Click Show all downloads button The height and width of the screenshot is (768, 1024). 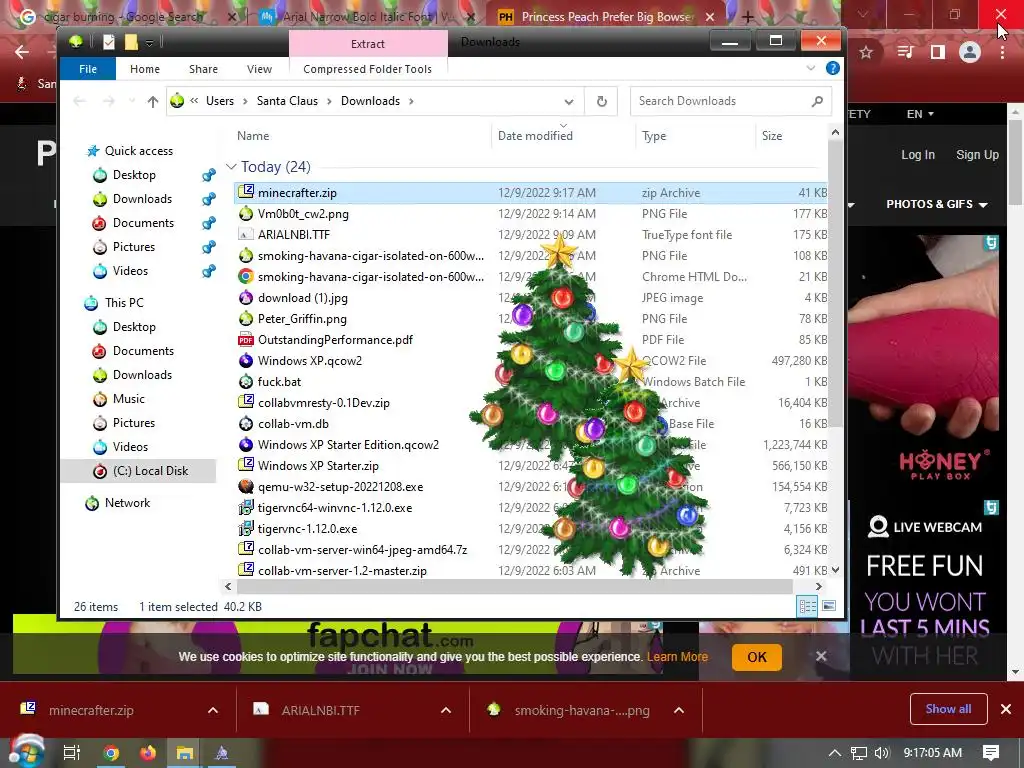(948, 709)
